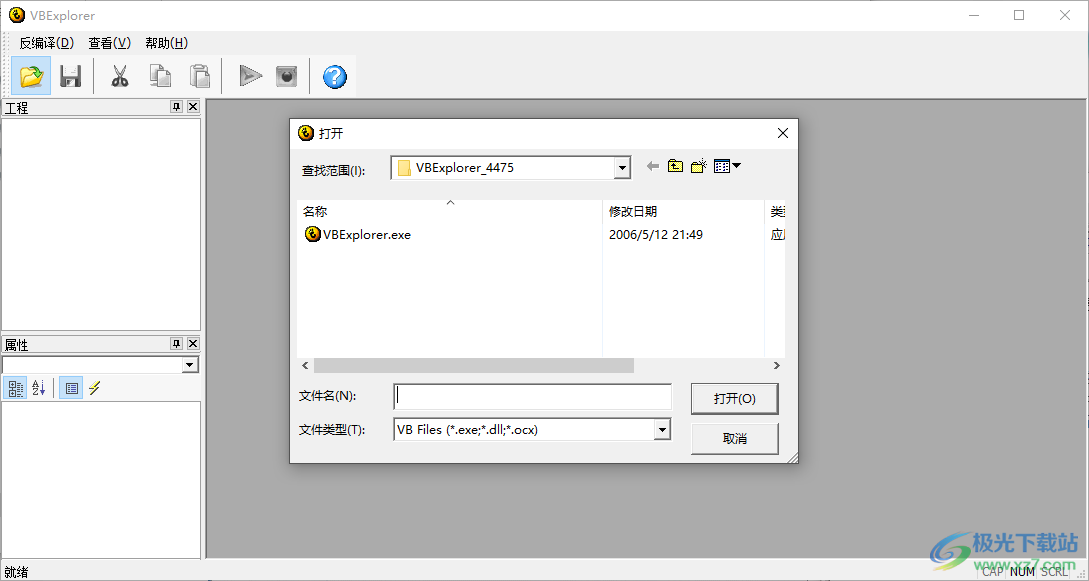This screenshot has height=581, width=1089.
Task: Select the VBExplorer.exe file
Action: [x=358, y=235]
